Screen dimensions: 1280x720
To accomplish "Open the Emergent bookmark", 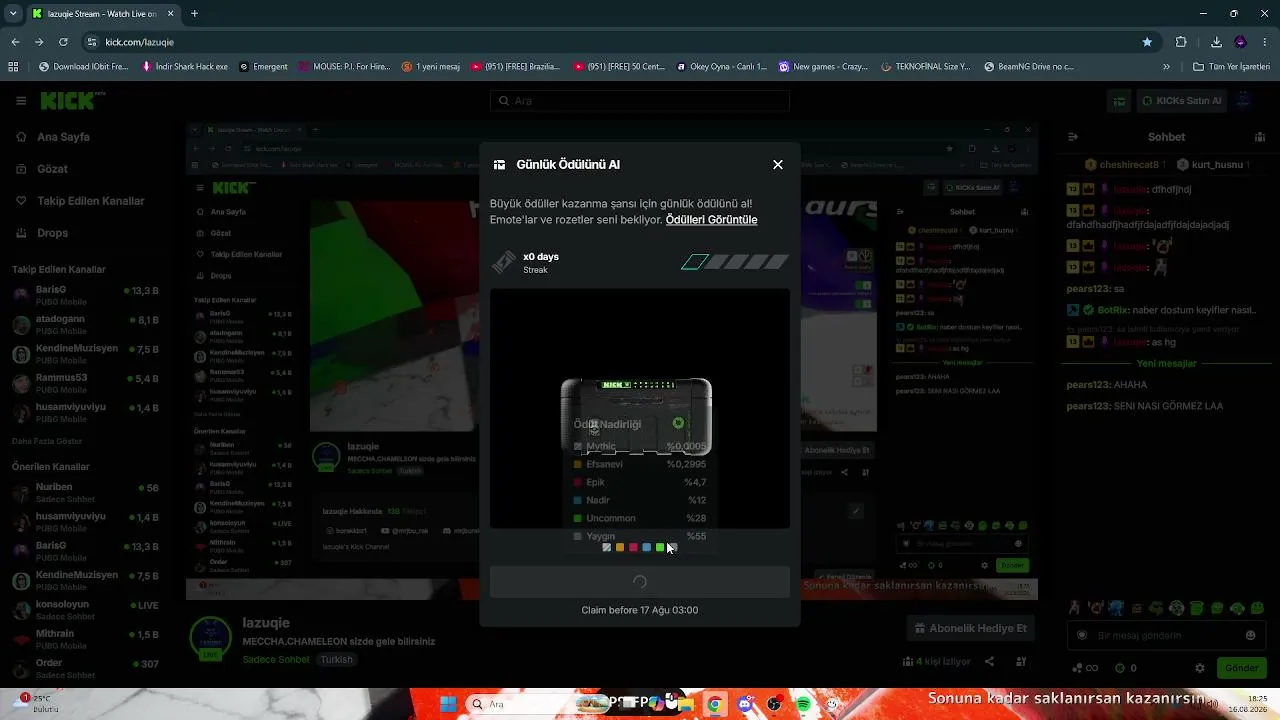I will point(263,67).
